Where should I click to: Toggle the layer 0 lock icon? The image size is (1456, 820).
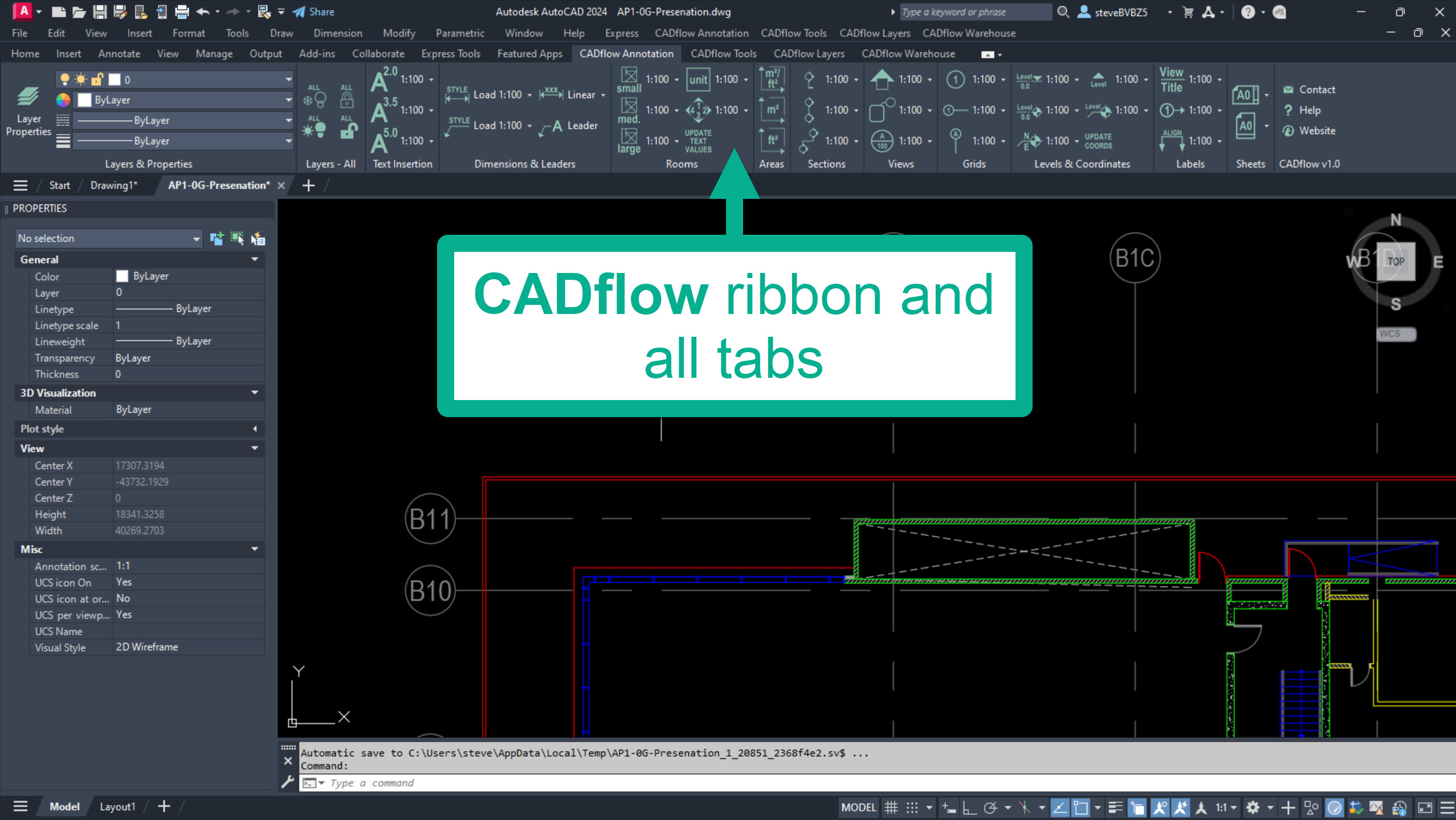pos(97,80)
